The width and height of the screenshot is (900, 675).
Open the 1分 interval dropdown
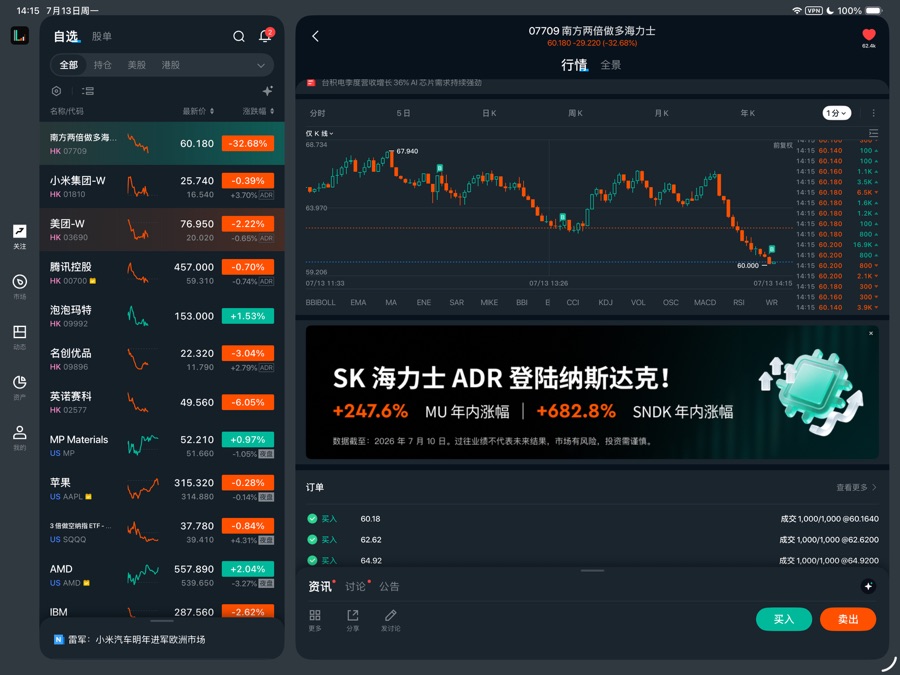836,113
